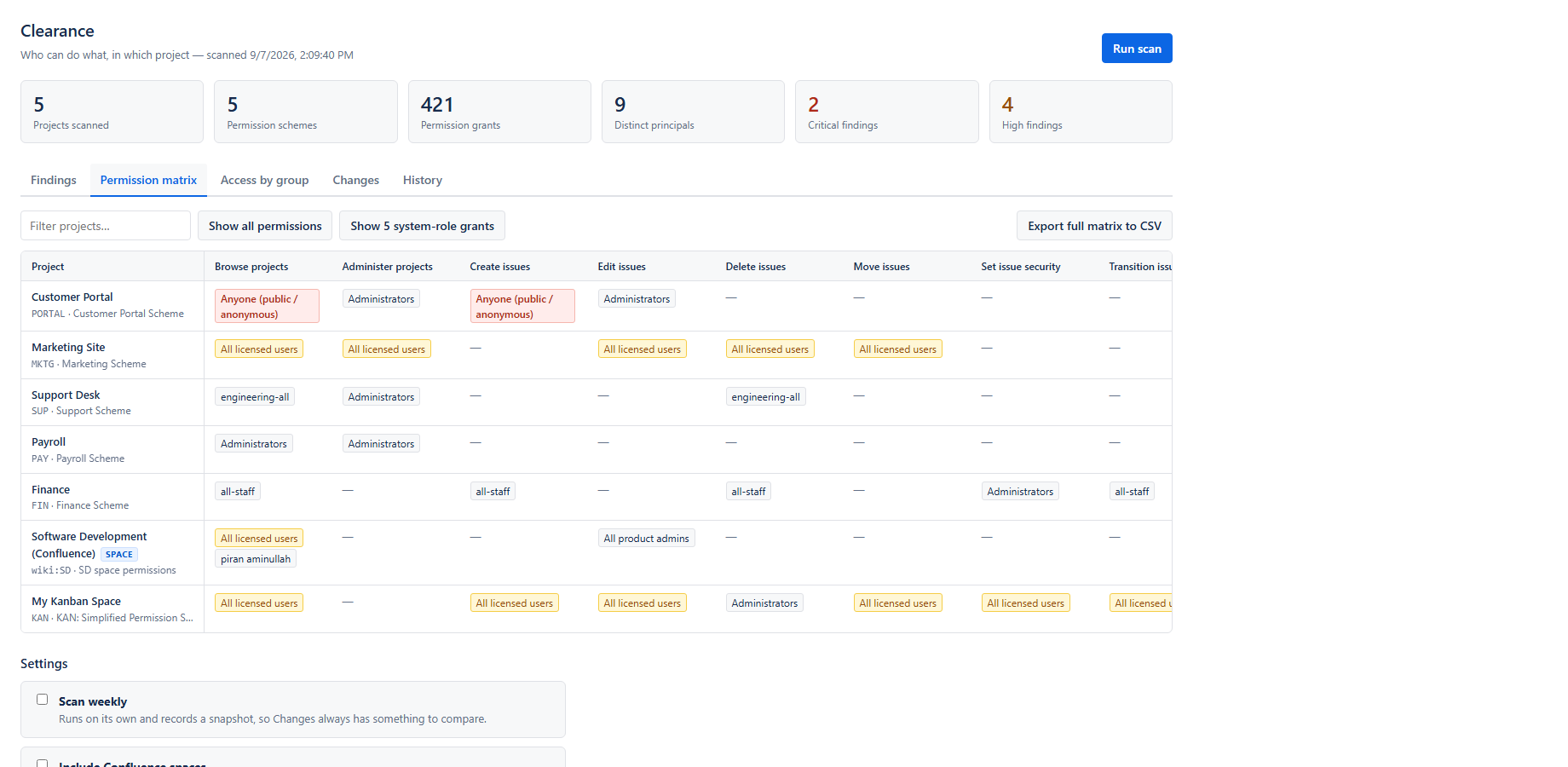Click Marketing Site All licensed users under Move issues
This screenshot has height=767, width=1568.
(x=897, y=349)
